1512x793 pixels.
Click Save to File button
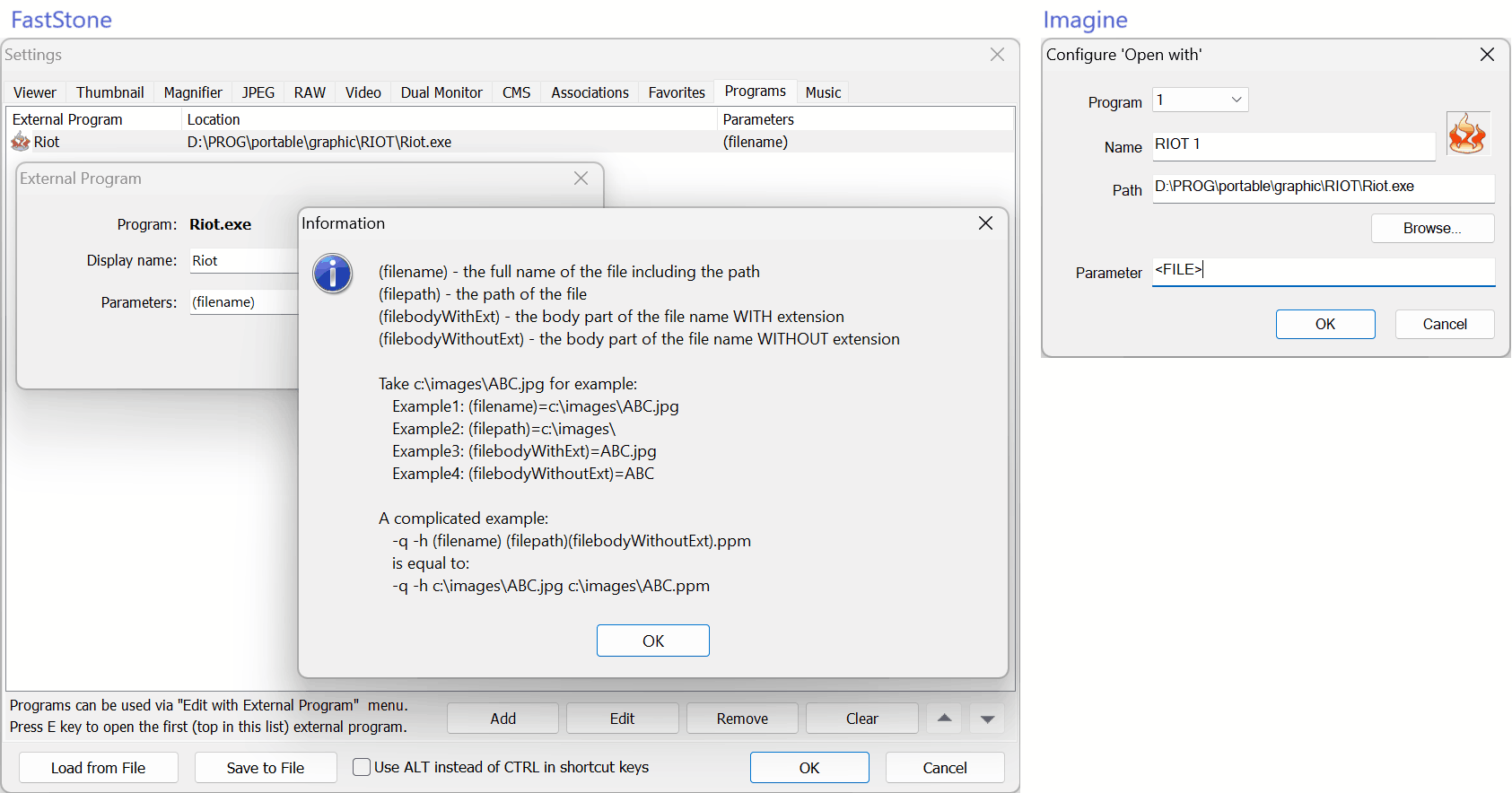(266, 768)
